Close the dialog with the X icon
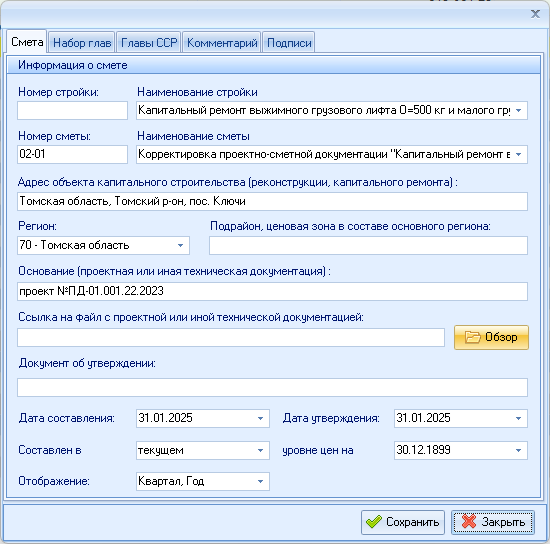Screen dimensions: 550x544 pyautogui.click(x=535, y=14)
